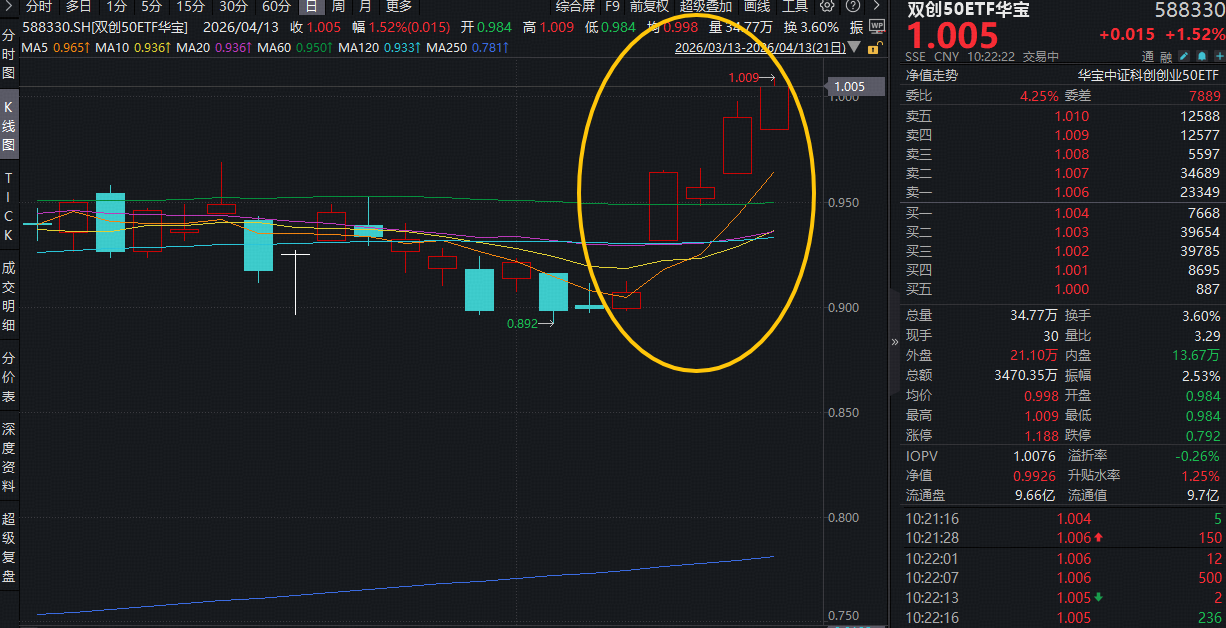Click 华宝中证科创创业50ETF fund name link
Viewport: 1226px width, 628px height.
coord(1148,75)
